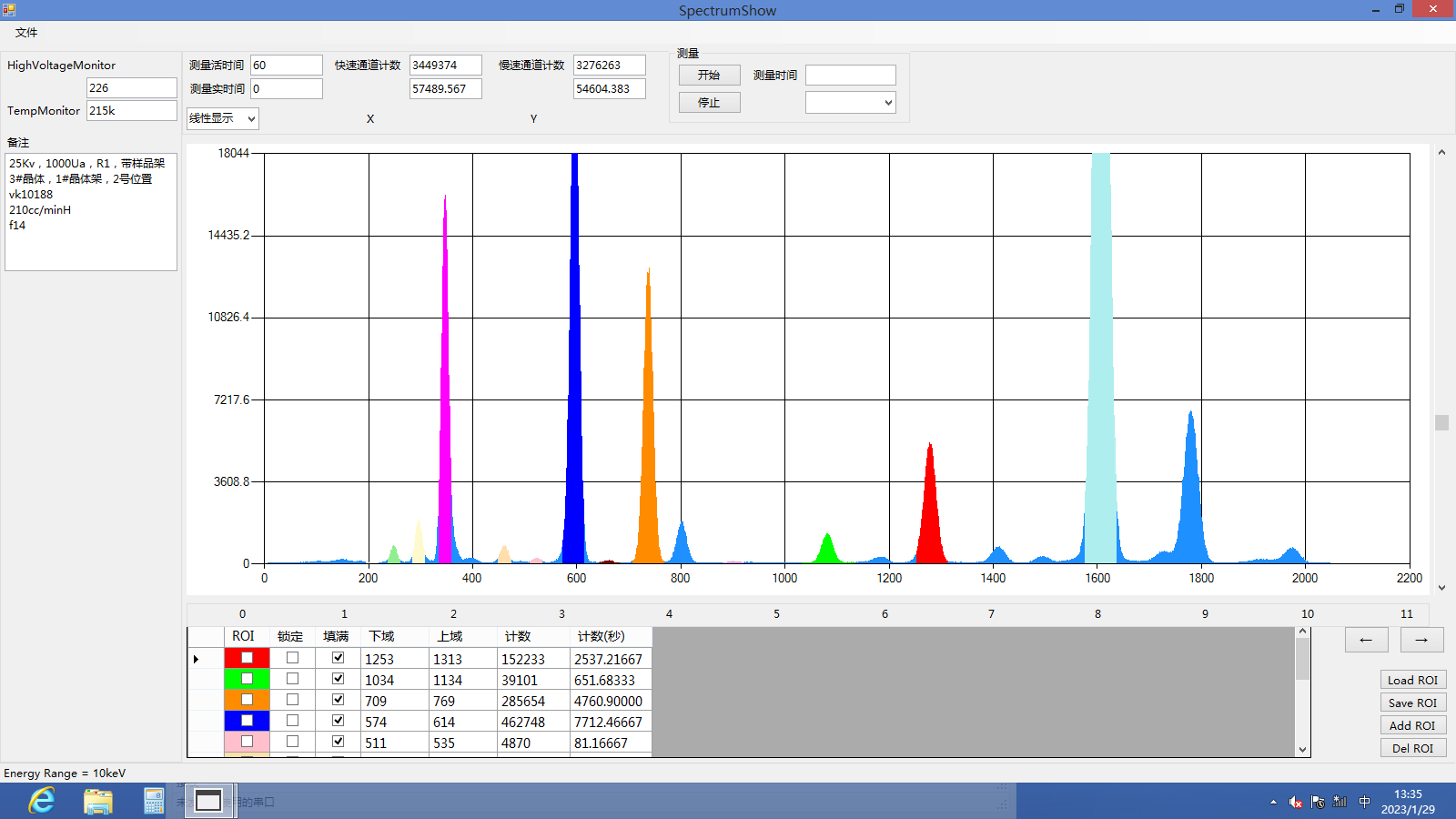Open the 线性显示 display mode dropdown
Screen dimensions: 1456x819
point(221,118)
